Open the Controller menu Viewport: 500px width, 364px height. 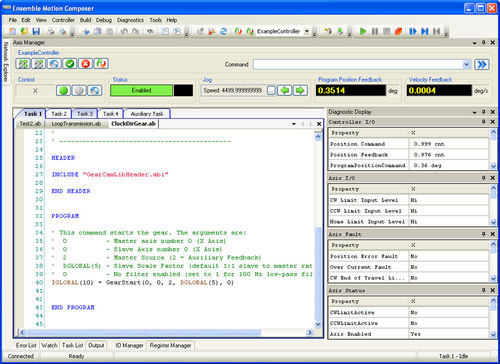click(x=63, y=20)
